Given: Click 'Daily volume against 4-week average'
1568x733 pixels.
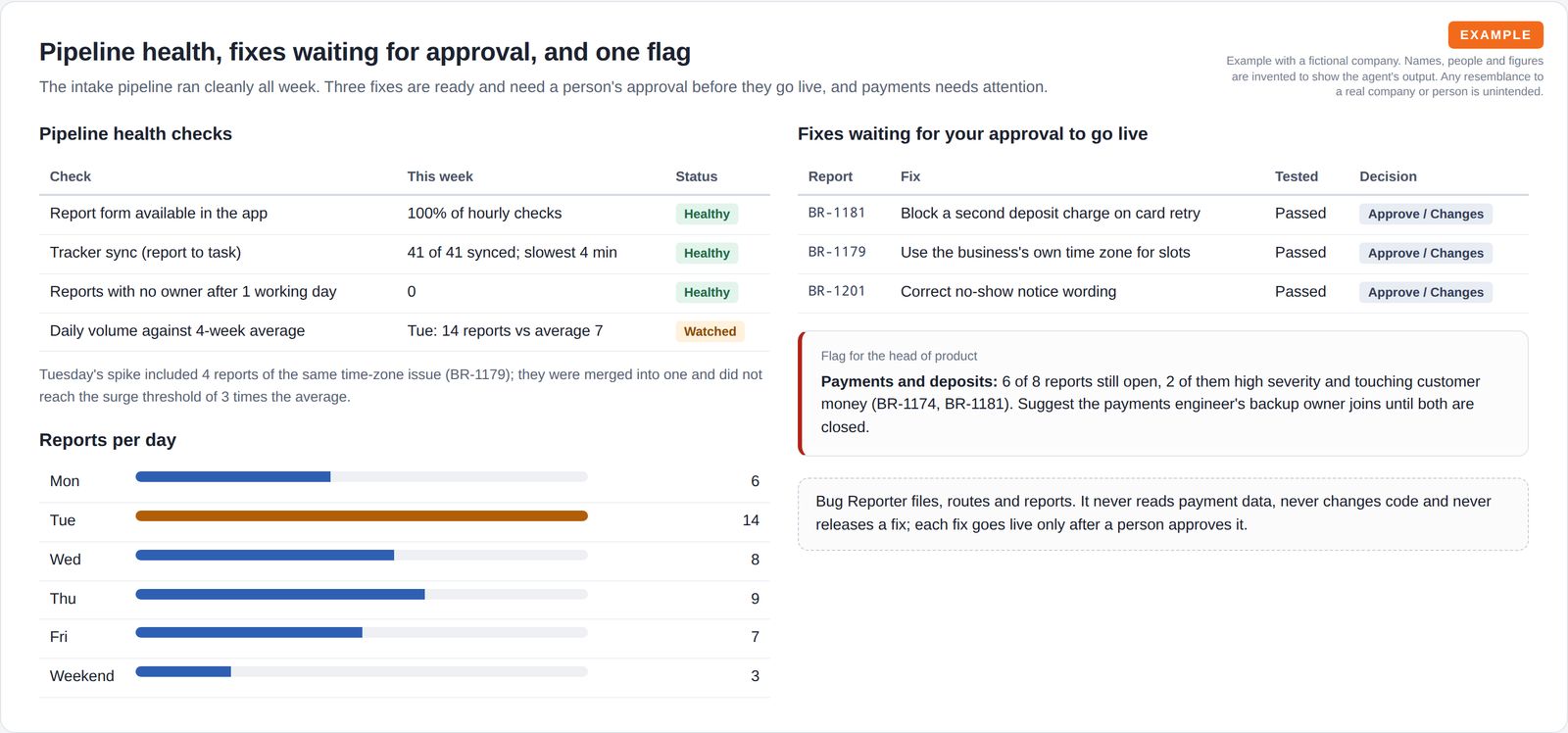Looking at the screenshot, I should point(177,330).
